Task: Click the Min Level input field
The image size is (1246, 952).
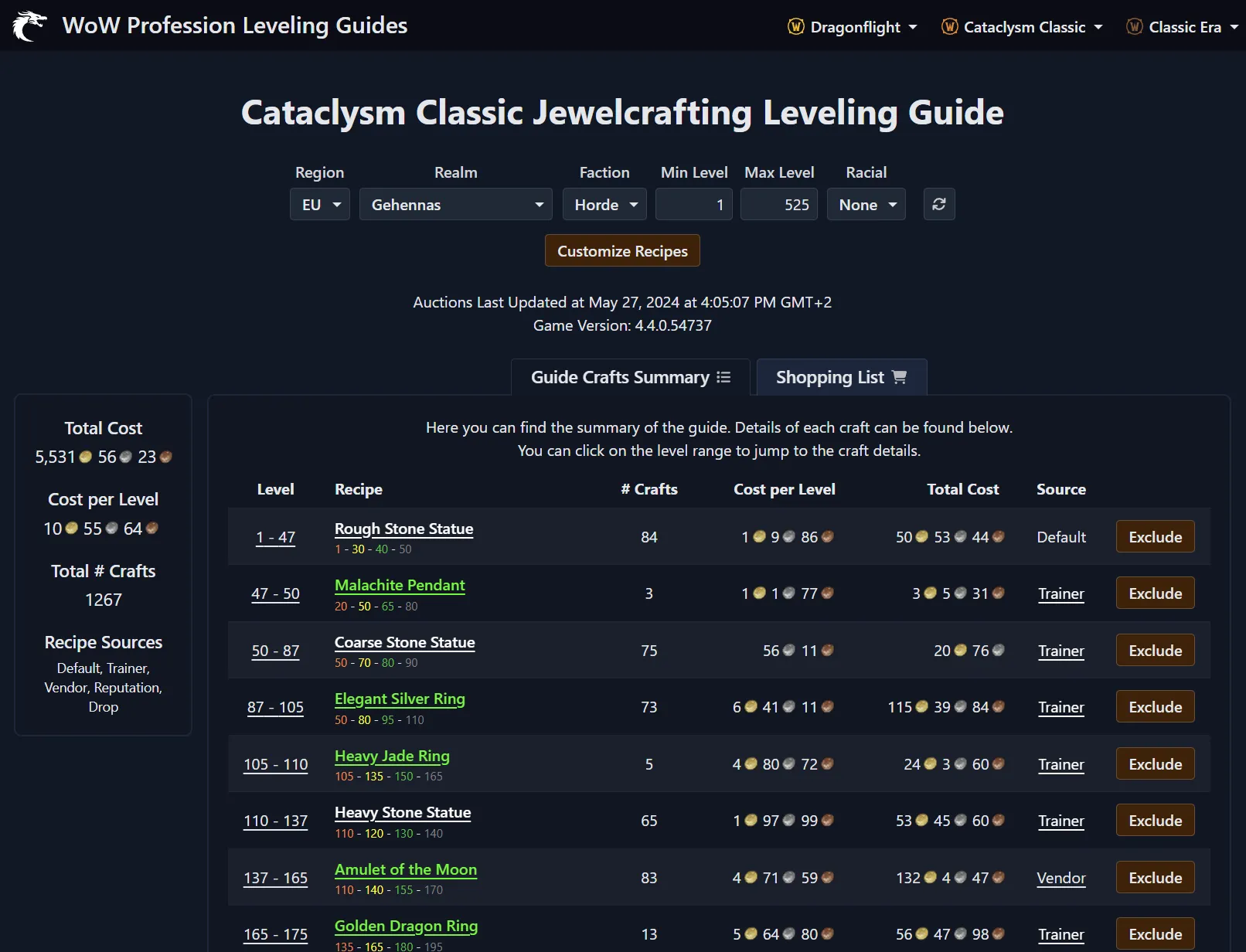Action: pos(693,204)
